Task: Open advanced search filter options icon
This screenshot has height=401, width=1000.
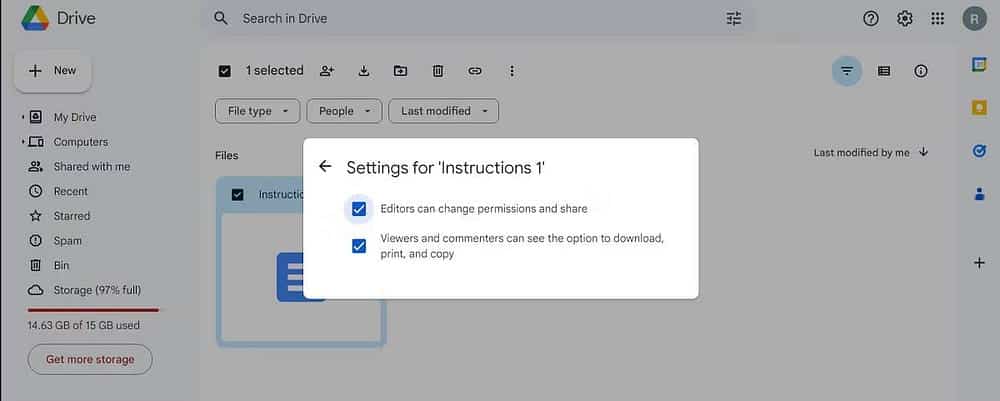Action: (734, 18)
